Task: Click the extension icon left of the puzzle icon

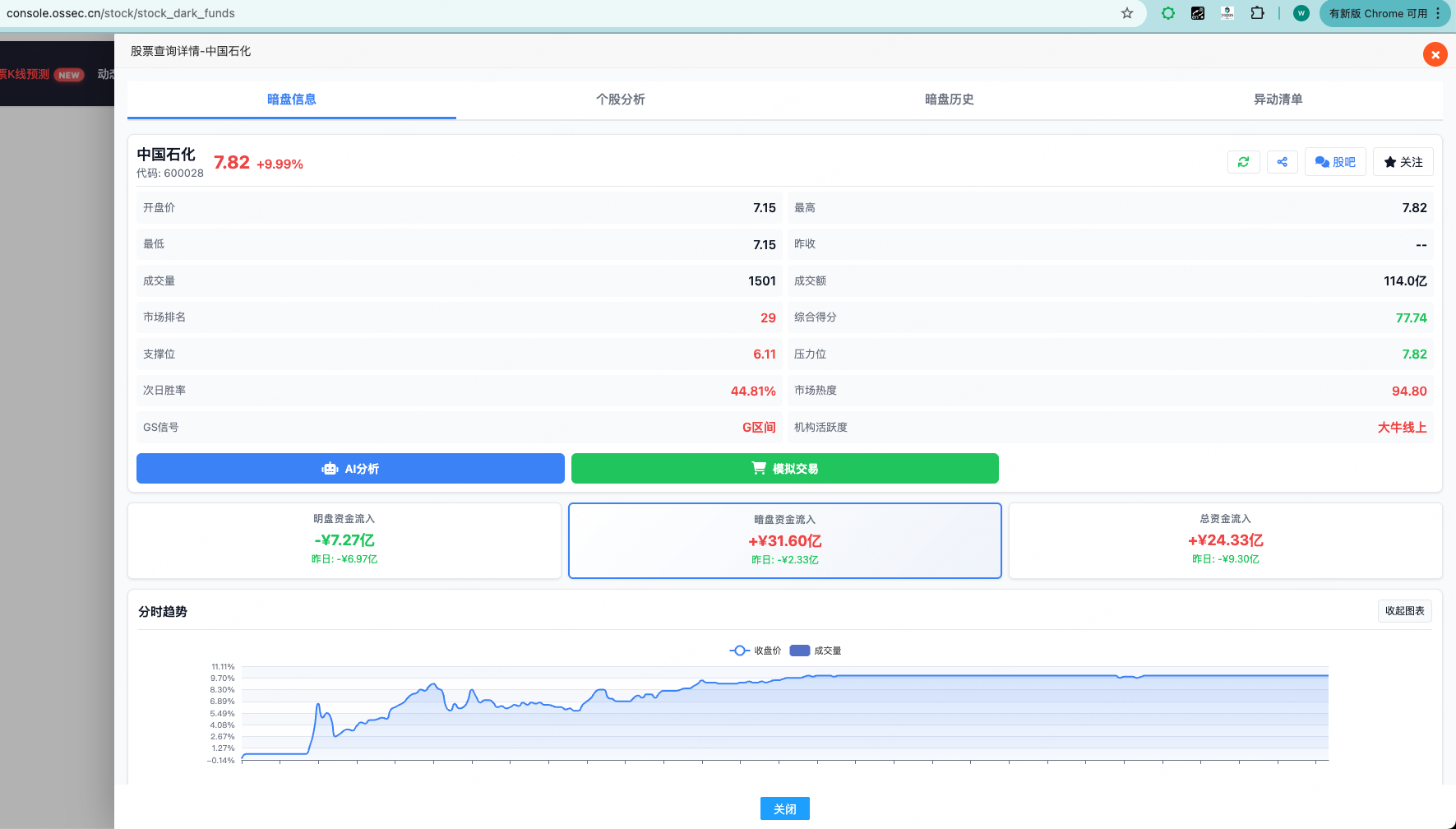Action: (x=1227, y=13)
